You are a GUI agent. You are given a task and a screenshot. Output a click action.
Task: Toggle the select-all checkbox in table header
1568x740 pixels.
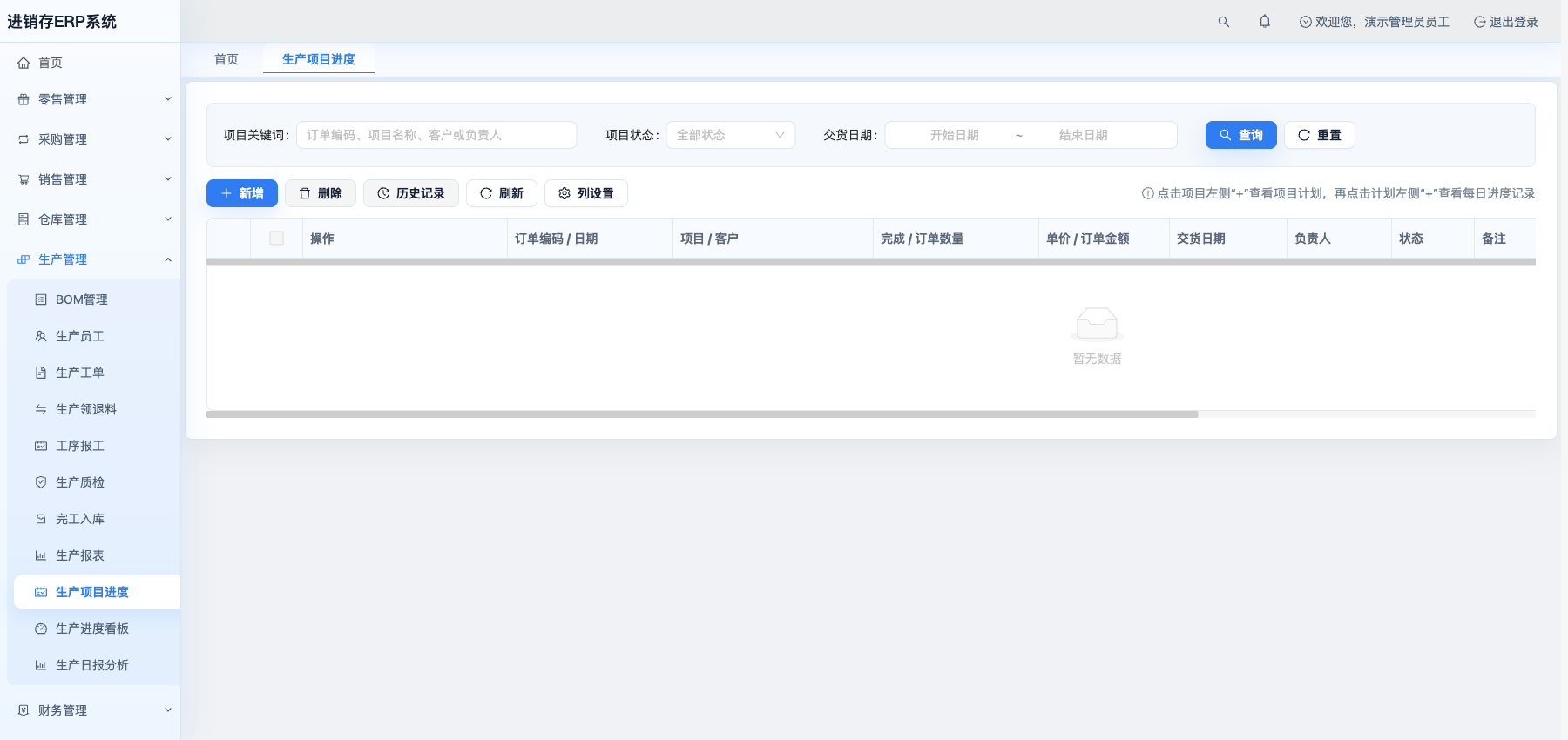tap(277, 239)
